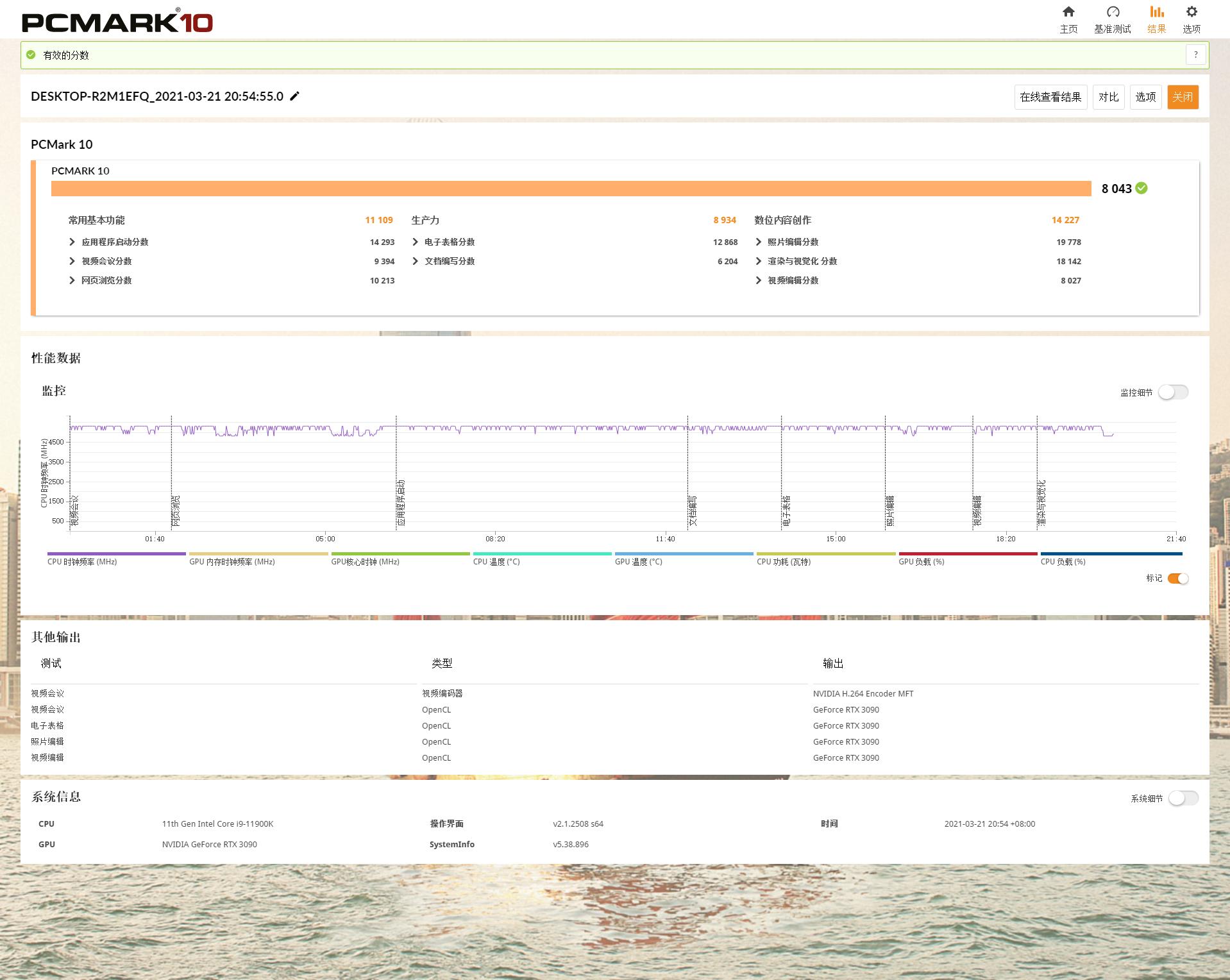Viewport: 1230px width, 980px height.
Task: Click the 渲染与视觉化 marker on the chart
Action: [x=1042, y=503]
